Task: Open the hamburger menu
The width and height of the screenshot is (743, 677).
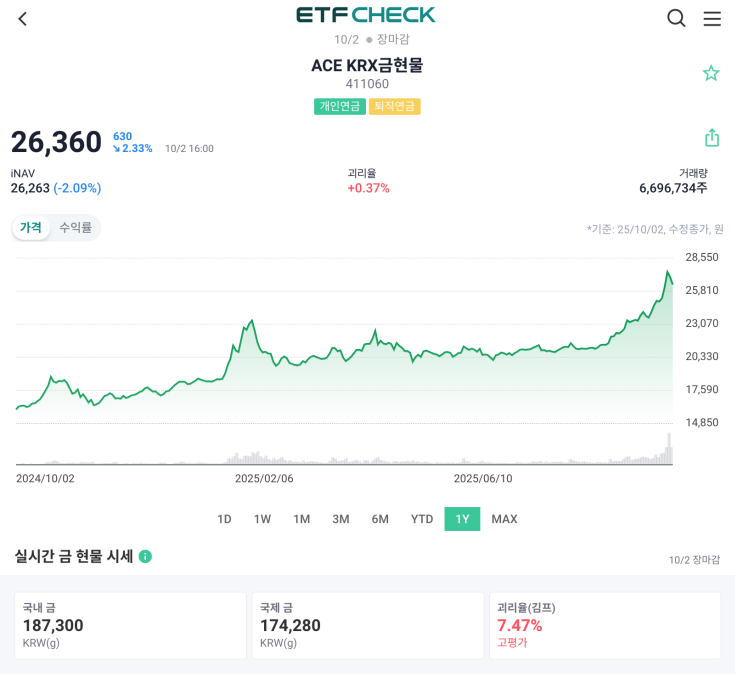Action: click(x=712, y=18)
